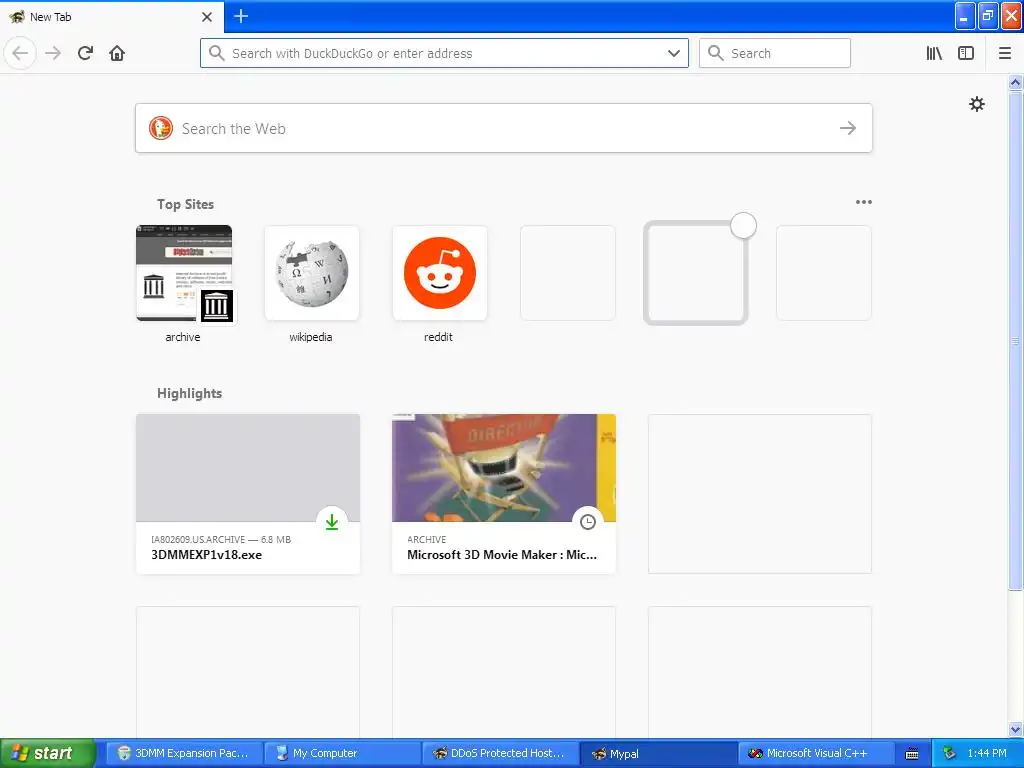Click the magnifier icon in toolbar Search box

(x=715, y=53)
